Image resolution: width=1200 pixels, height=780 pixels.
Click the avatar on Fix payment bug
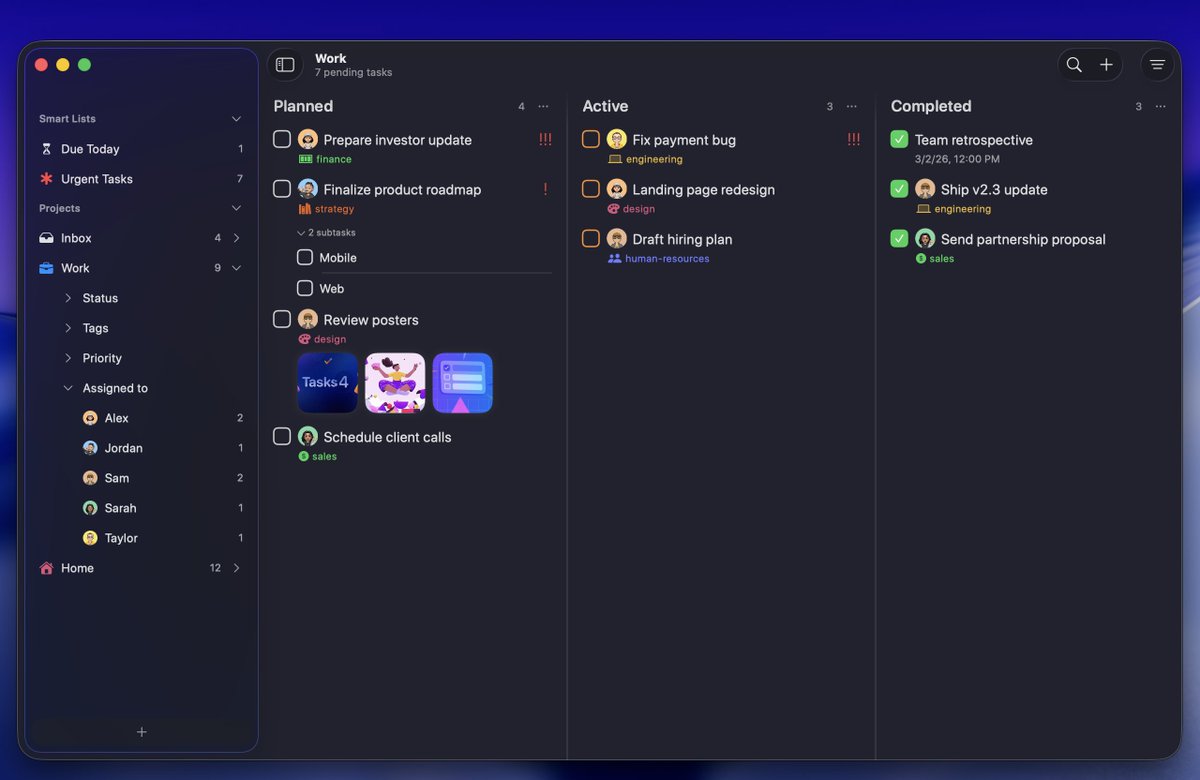617,139
